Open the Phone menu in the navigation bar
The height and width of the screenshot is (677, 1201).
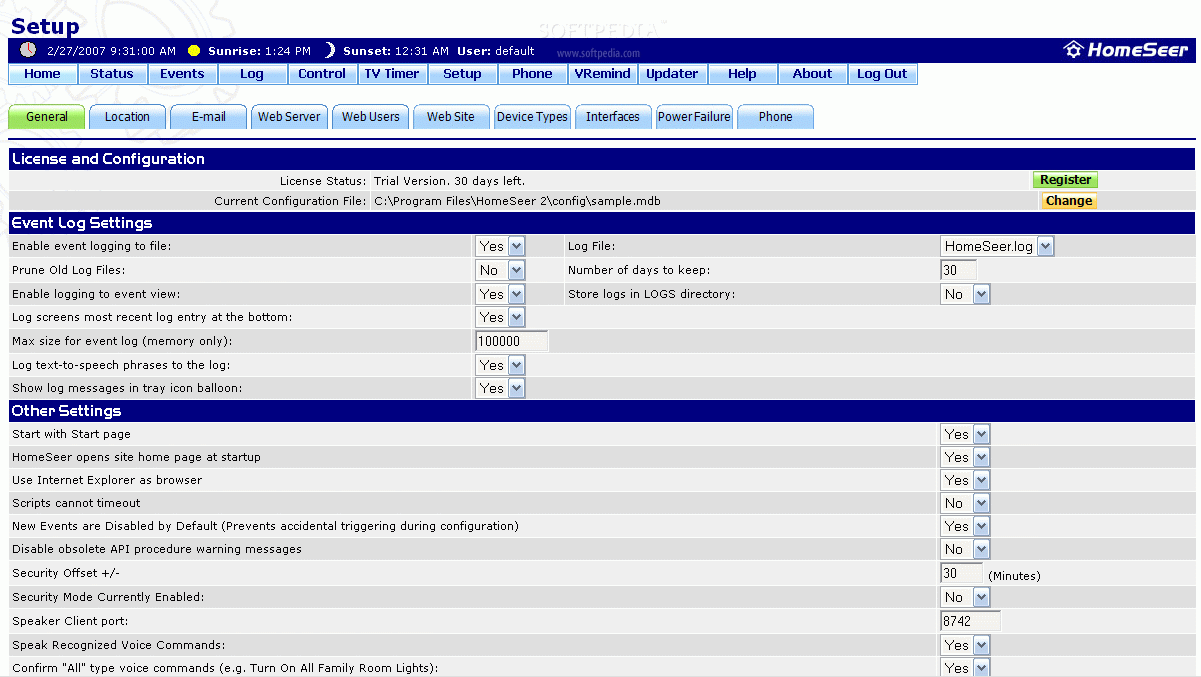pyautogui.click(x=532, y=74)
